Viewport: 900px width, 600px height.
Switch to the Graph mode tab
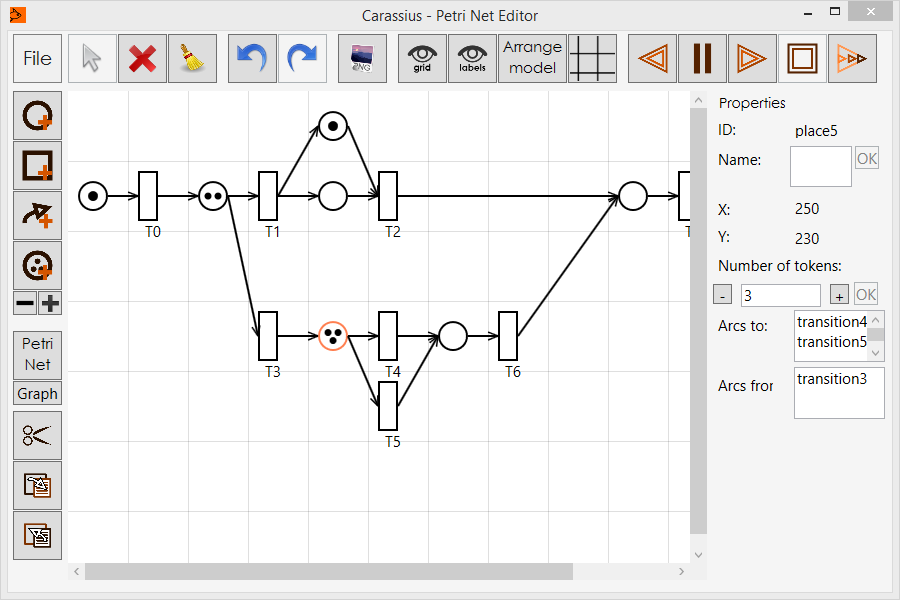(37, 394)
